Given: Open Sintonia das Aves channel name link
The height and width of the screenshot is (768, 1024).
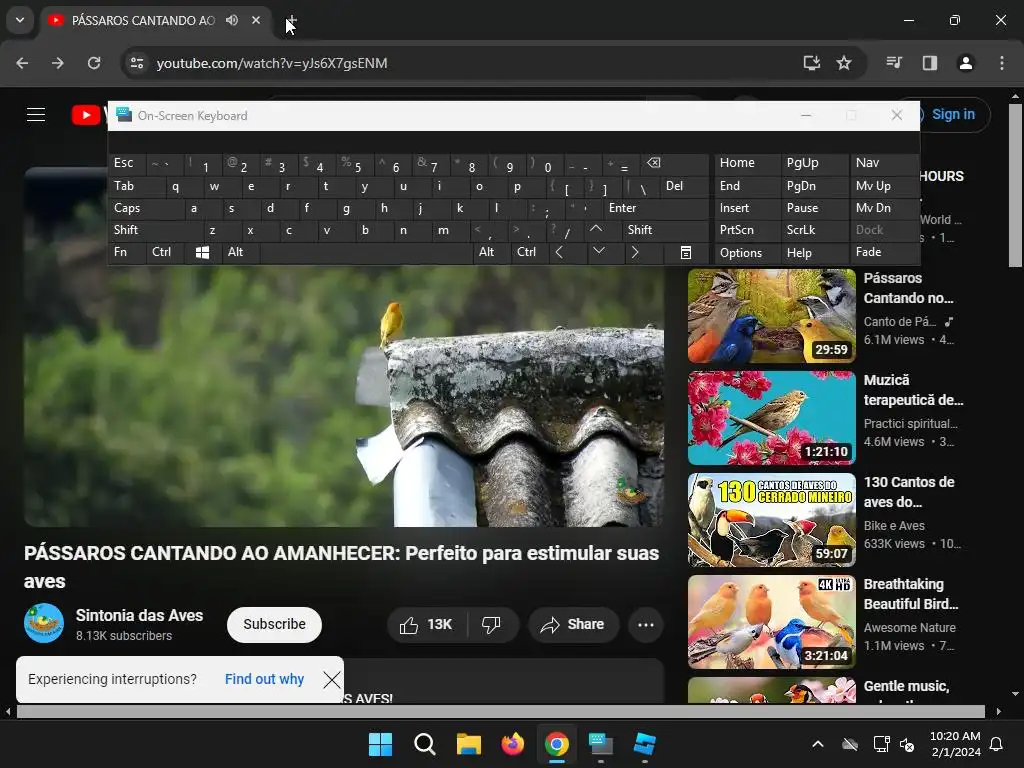Looking at the screenshot, I should tap(139, 615).
